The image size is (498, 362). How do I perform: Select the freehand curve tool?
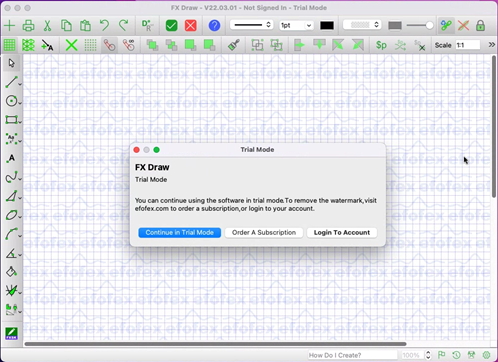tap(11, 177)
